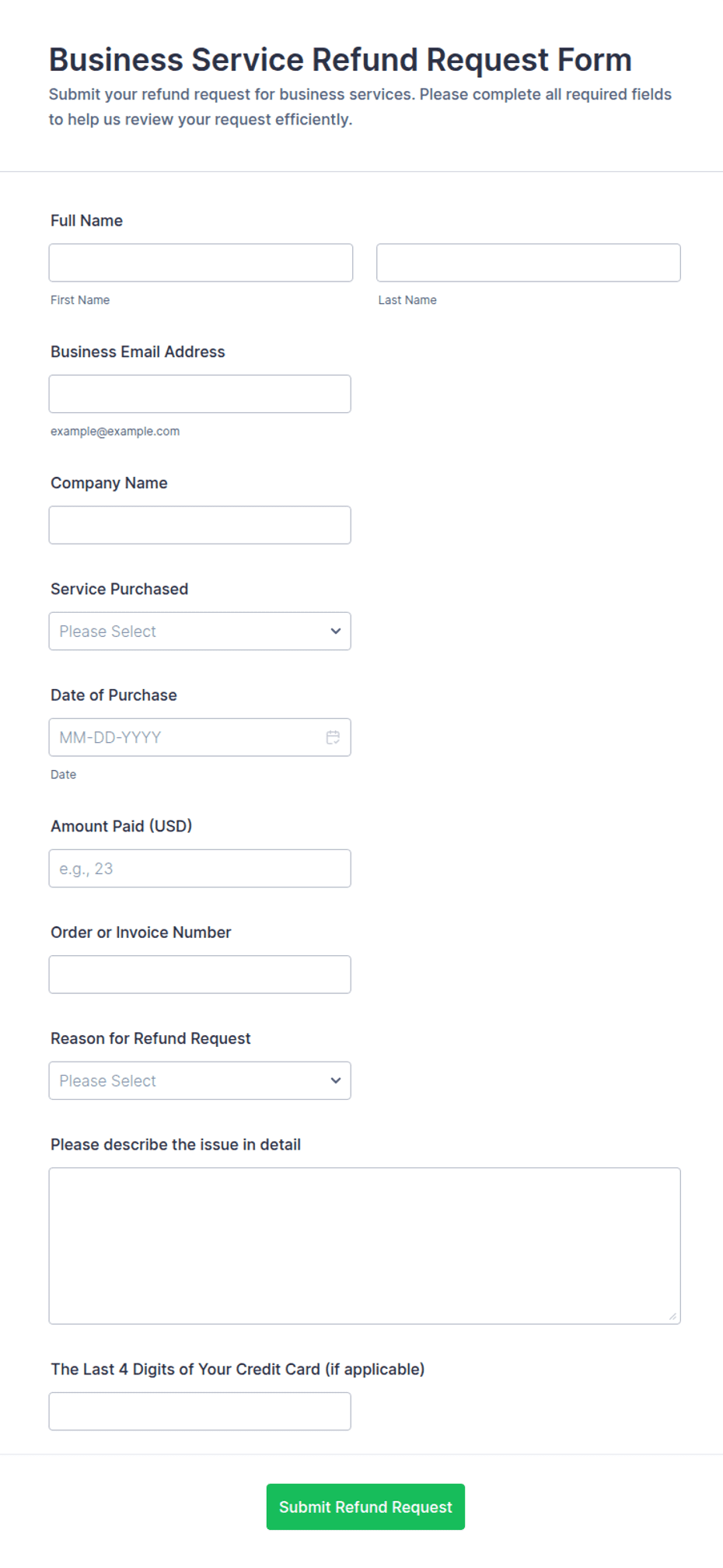Click the Amount Paid (USD) label
723x1568 pixels.
[x=121, y=826]
